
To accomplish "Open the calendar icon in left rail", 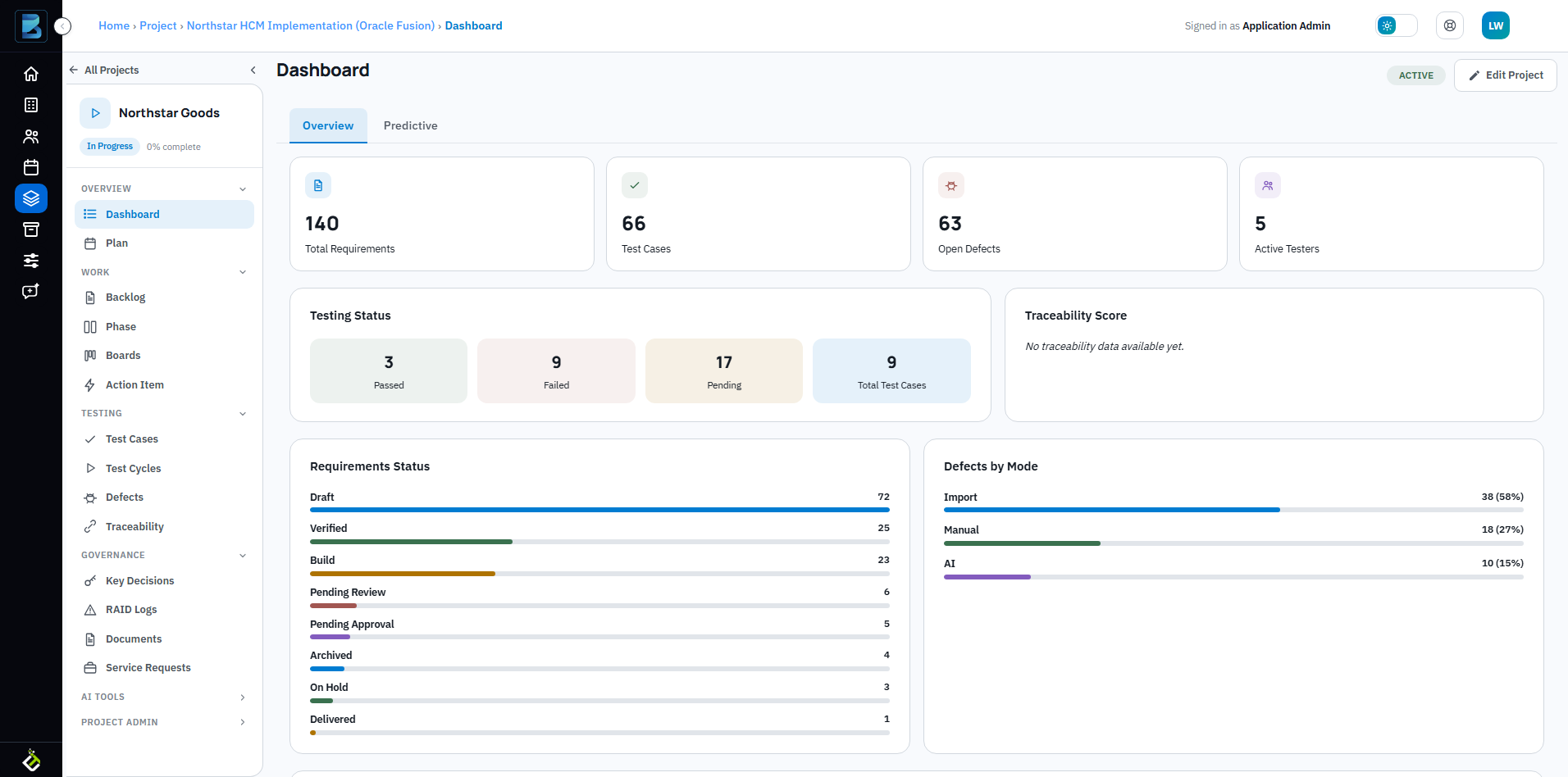I will pyautogui.click(x=31, y=167).
